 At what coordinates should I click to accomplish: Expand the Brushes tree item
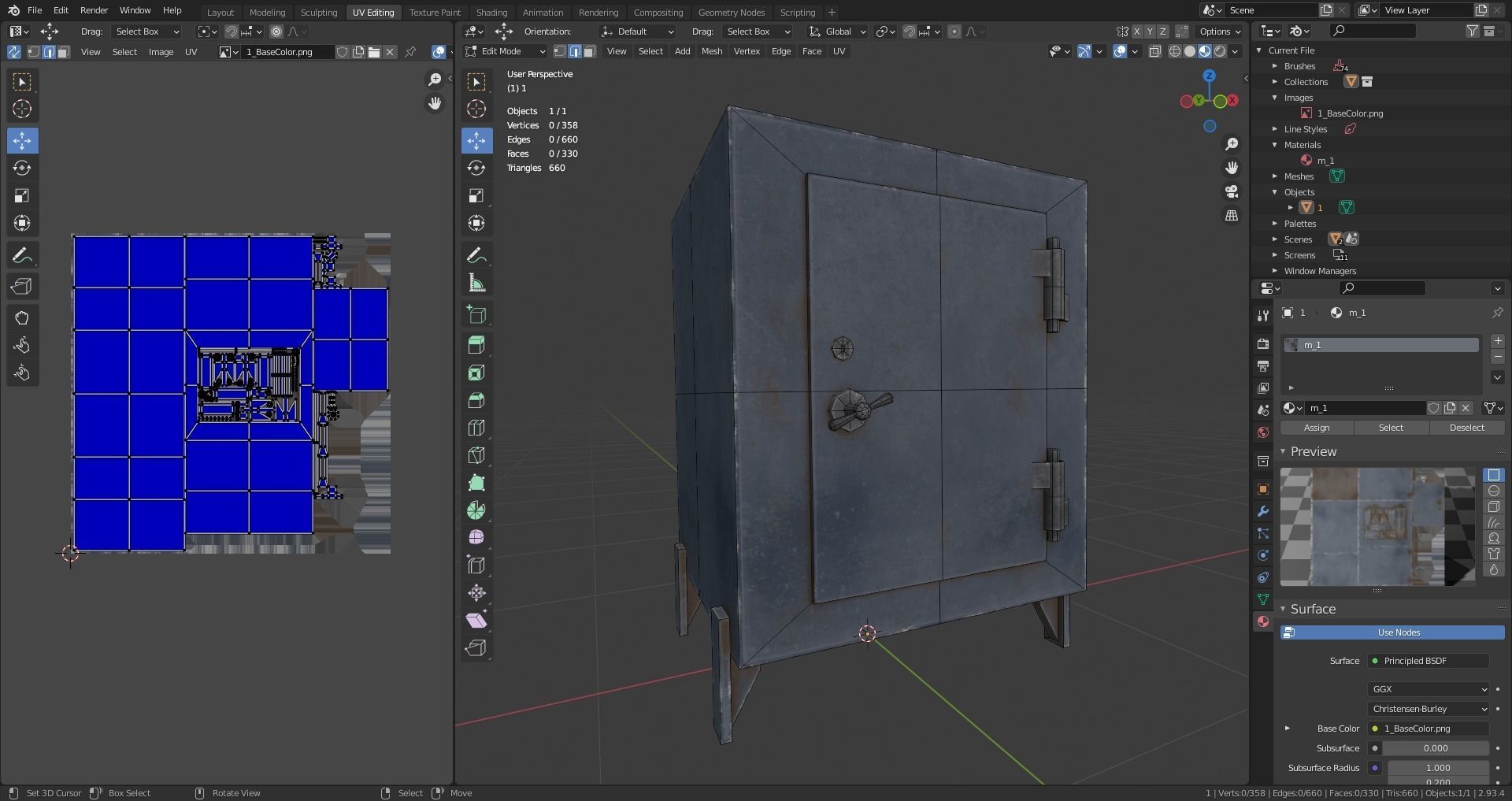coord(1275,66)
